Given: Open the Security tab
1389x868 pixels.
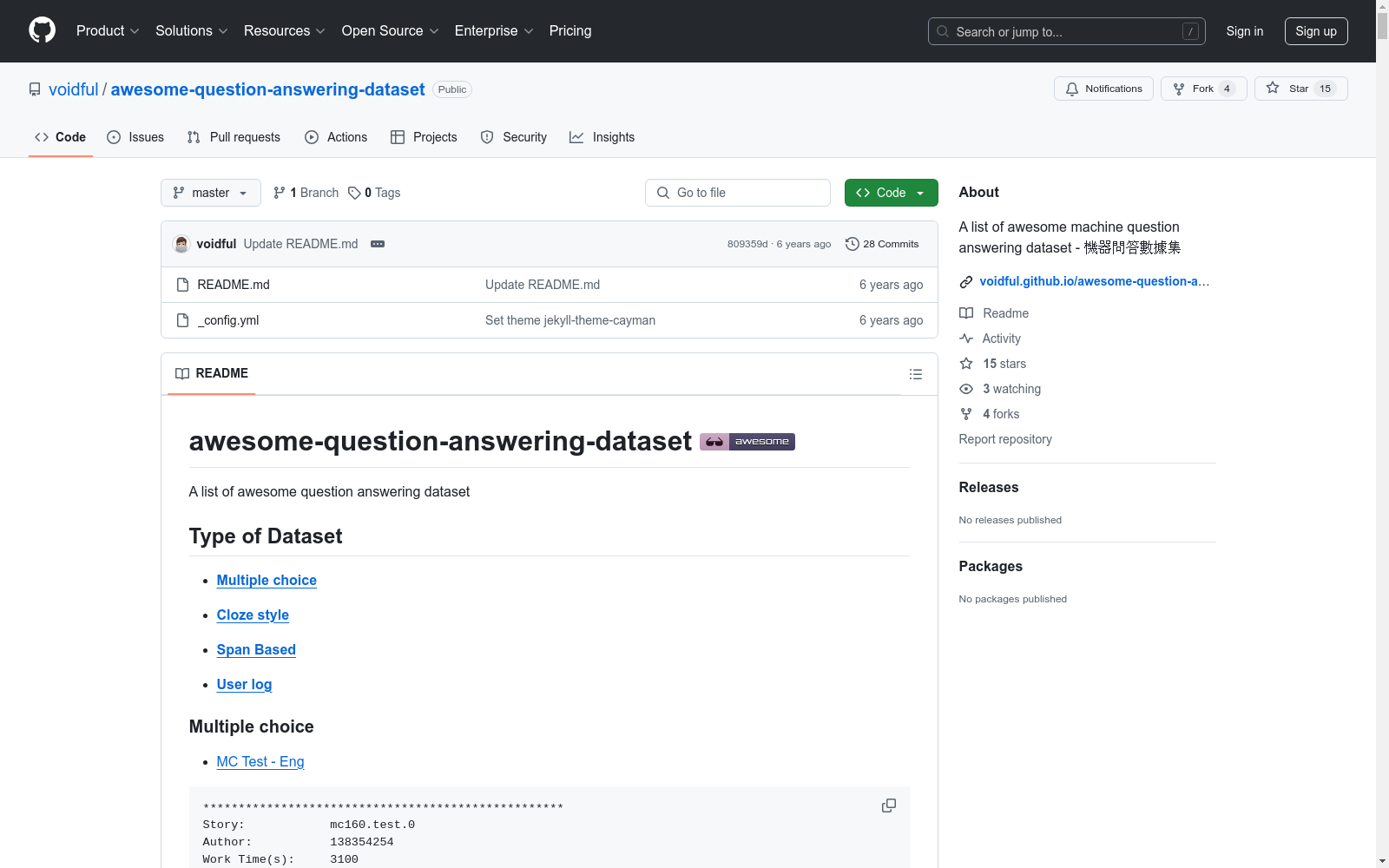Looking at the screenshot, I should [x=514, y=137].
